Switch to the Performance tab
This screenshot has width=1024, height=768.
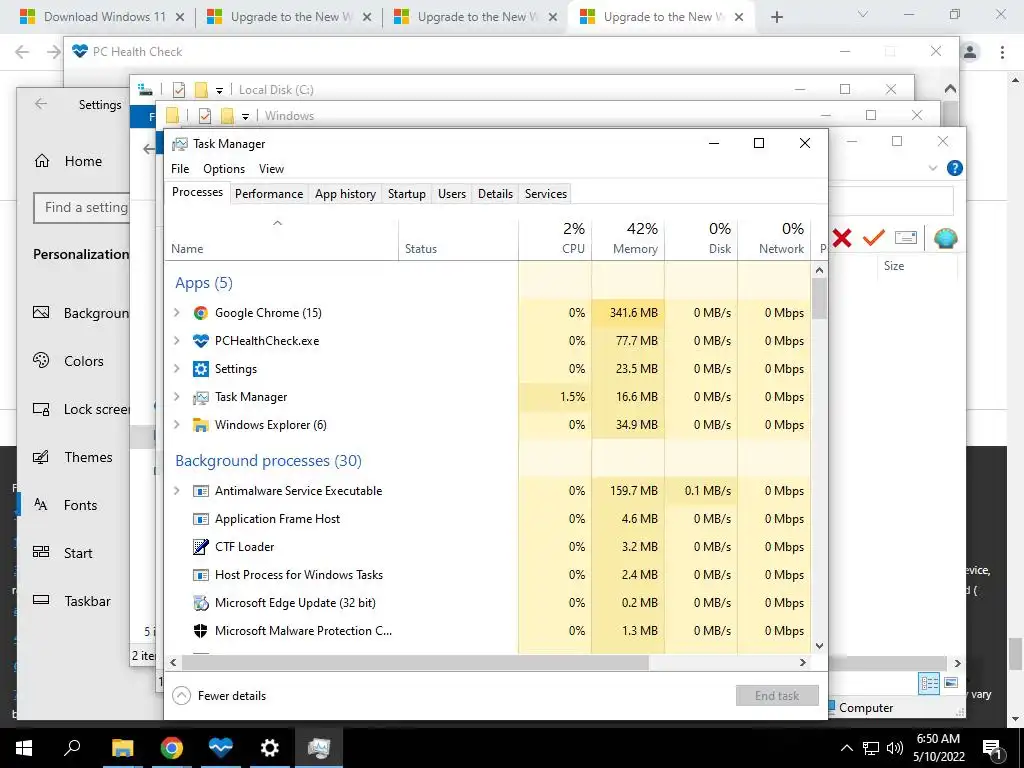[x=269, y=194]
